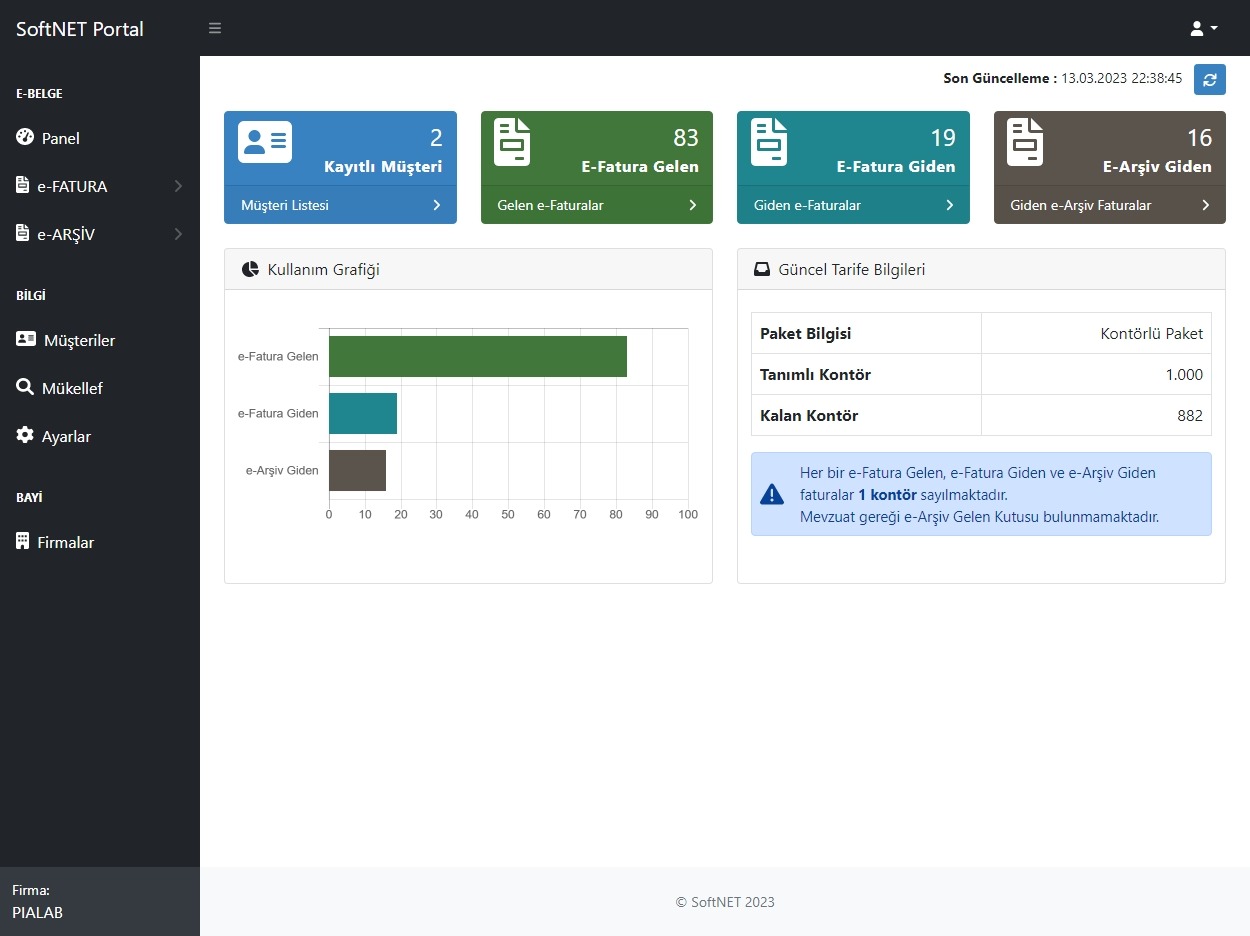Click the e-FATURA document icon
Screen dimensions: 1250x936
[x=23, y=185]
